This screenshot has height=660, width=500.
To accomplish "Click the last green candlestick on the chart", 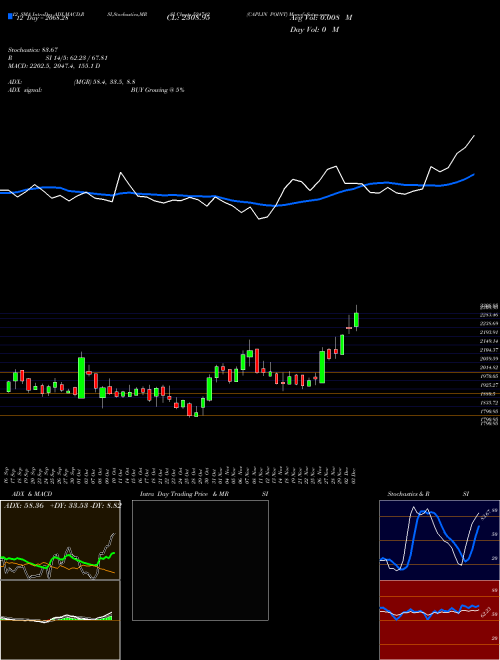I will tap(356, 320).
